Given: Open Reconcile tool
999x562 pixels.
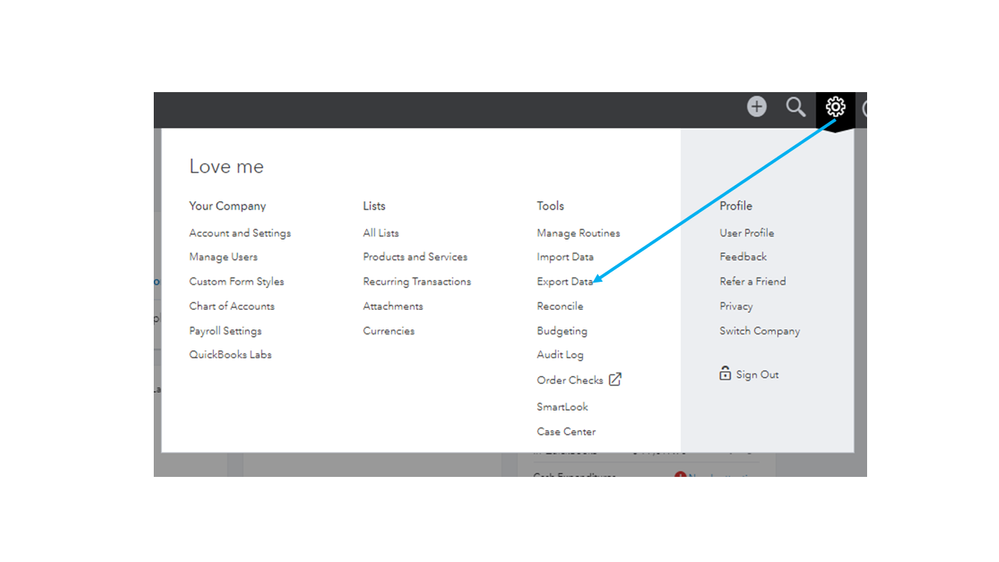Looking at the screenshot, I should (559, 306).
